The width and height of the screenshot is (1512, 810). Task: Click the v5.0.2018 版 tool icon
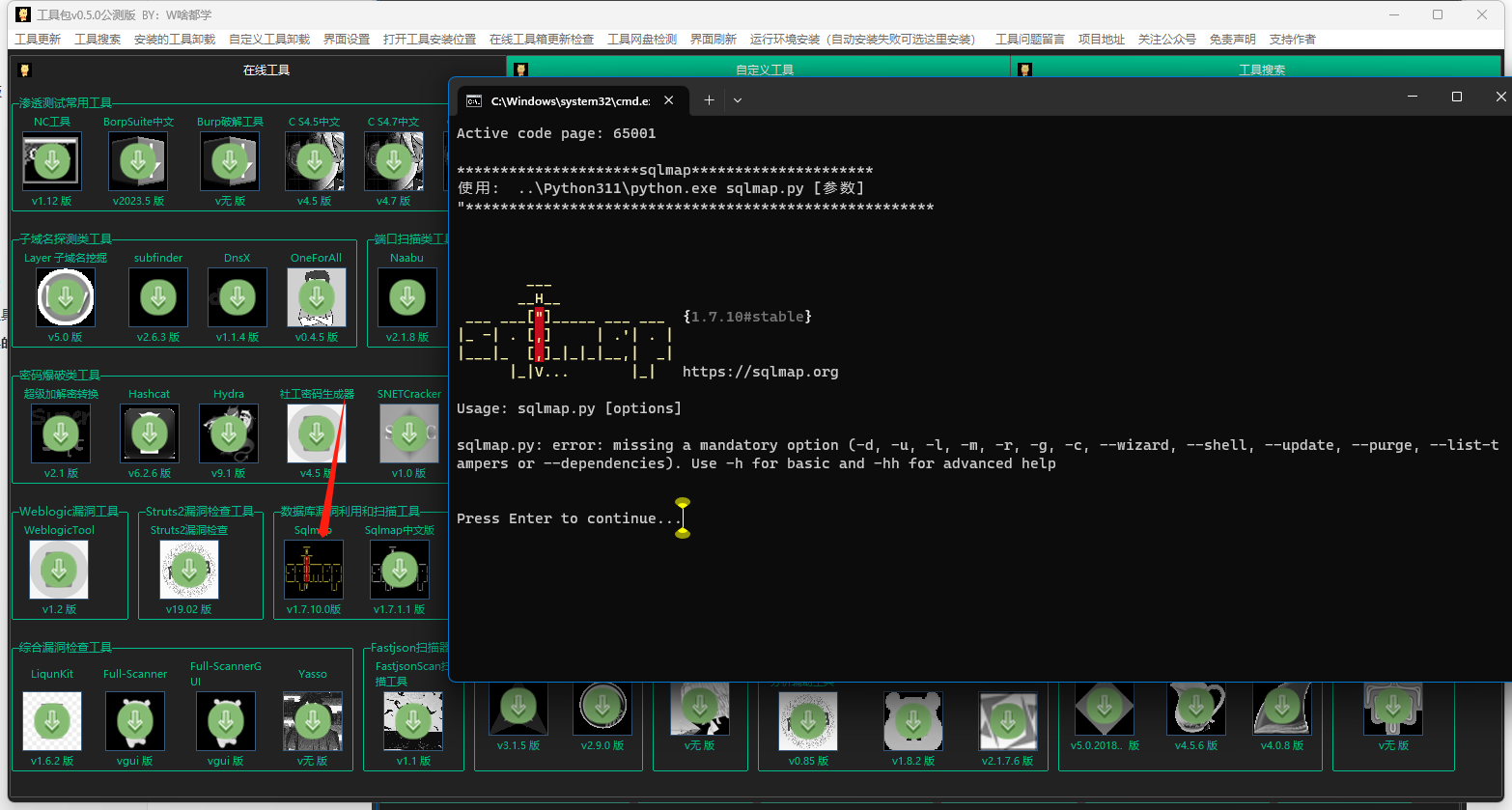coord(1105,709)
